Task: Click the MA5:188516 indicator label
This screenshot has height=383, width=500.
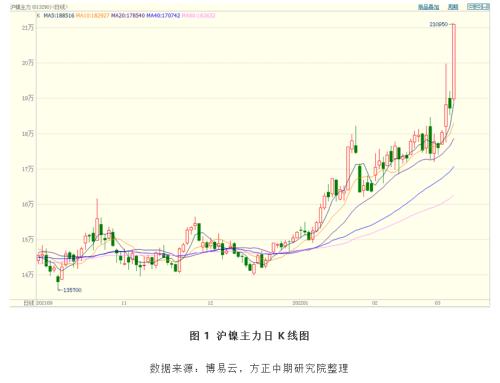Action: tap(59, 15)
